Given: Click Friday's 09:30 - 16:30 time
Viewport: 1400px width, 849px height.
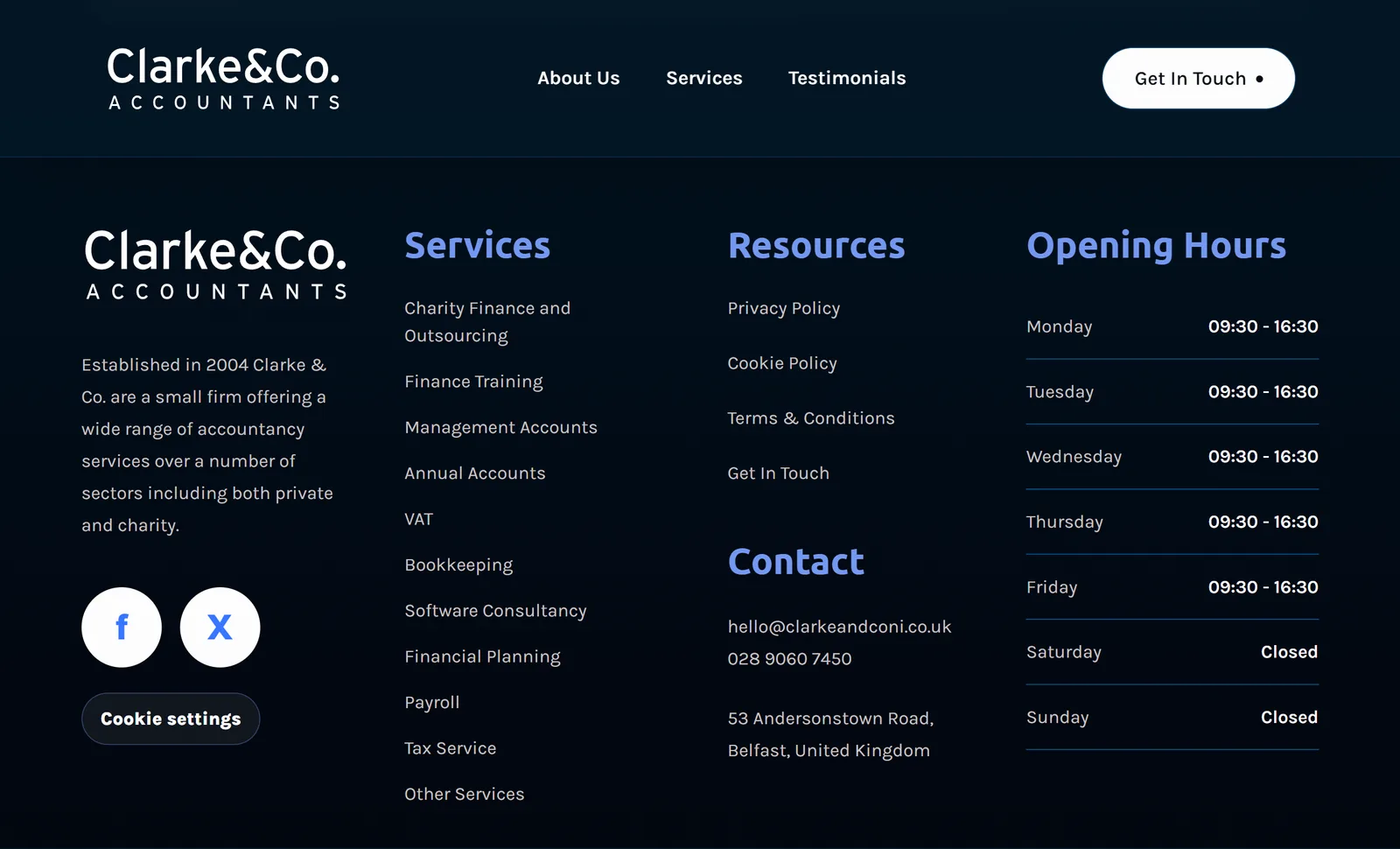Looking at the screenshot, I should 1263,587.
